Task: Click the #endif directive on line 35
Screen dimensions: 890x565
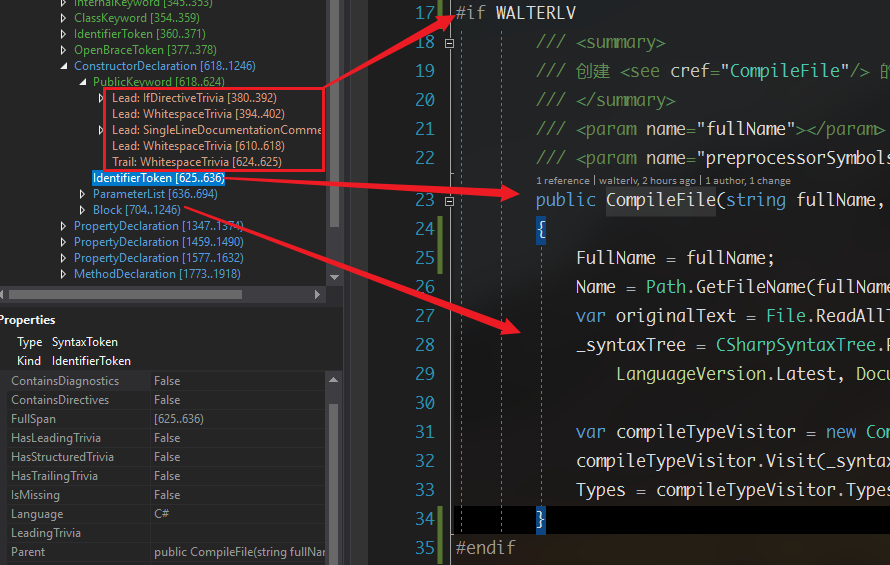Action: coord(485,548)
